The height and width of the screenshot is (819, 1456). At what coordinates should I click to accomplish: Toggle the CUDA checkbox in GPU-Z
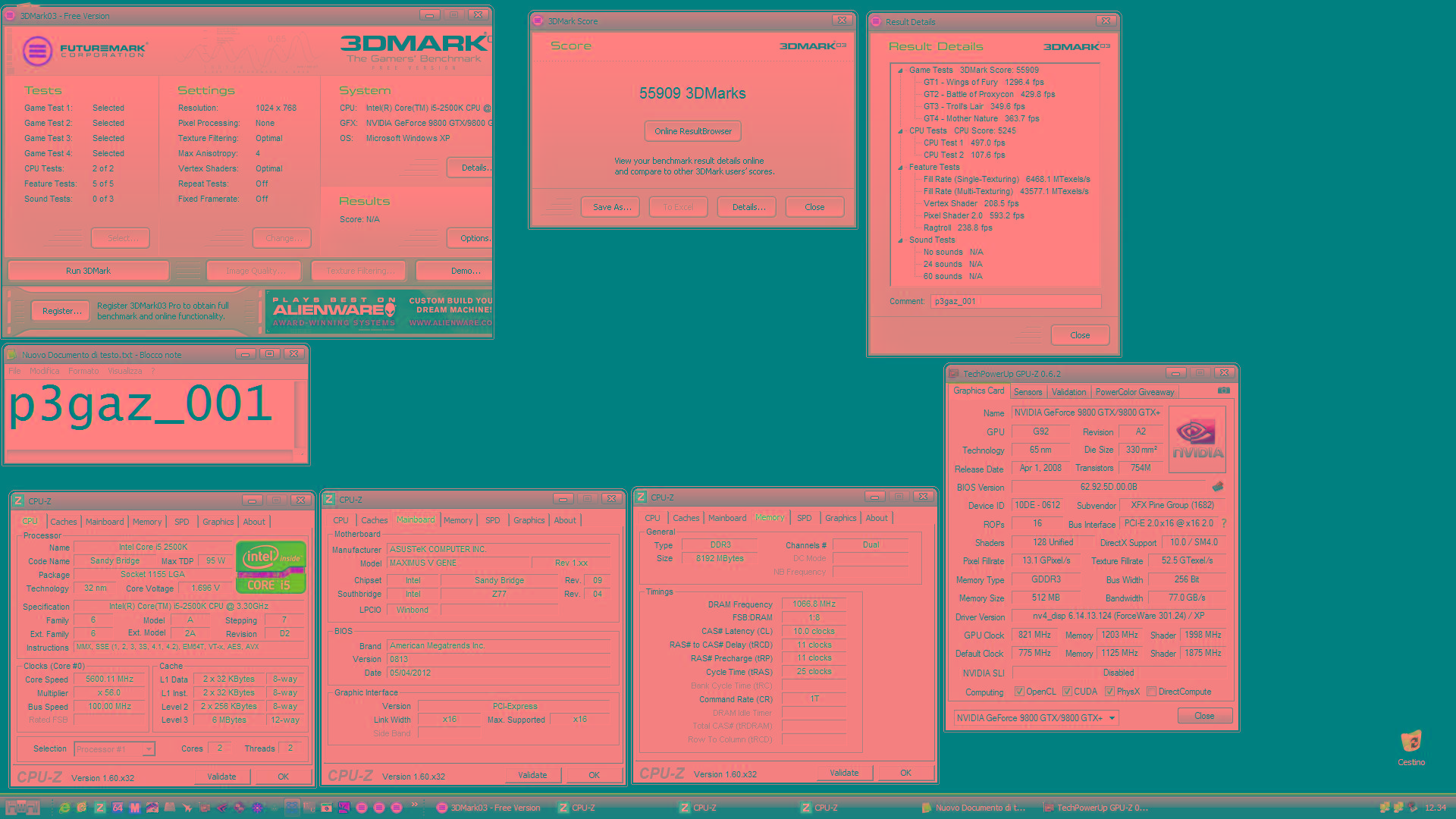(x=1068, y=692)
